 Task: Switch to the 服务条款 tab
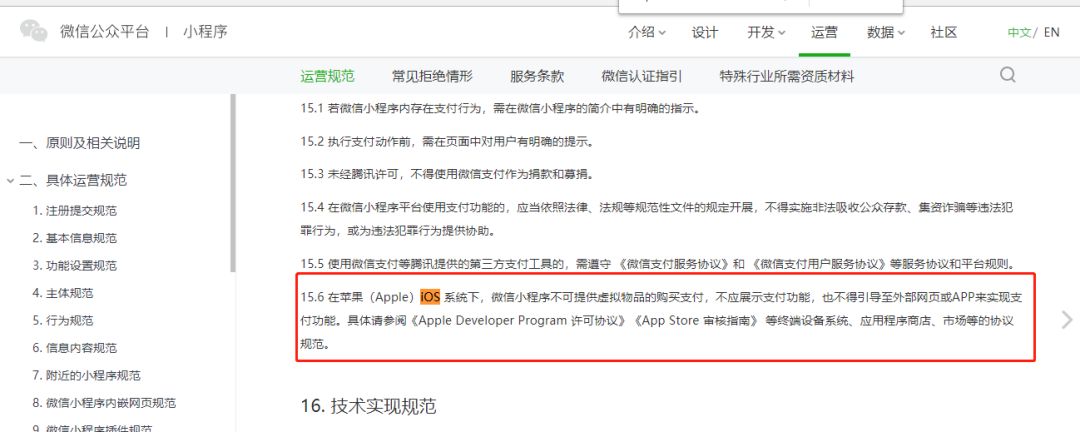[537, 76]
